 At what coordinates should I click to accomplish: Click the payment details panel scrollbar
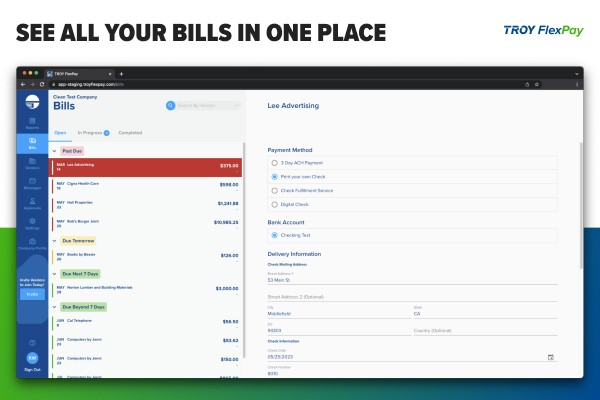click(581, 206)
